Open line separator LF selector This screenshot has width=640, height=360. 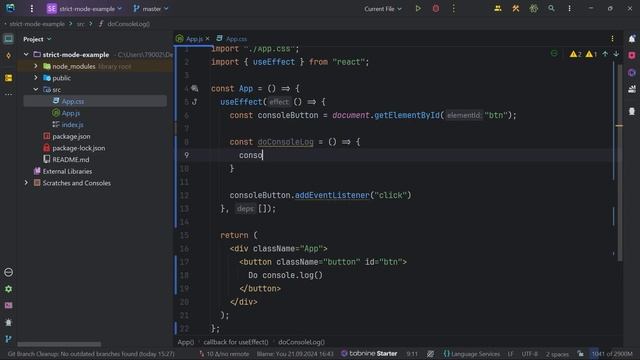510,354
